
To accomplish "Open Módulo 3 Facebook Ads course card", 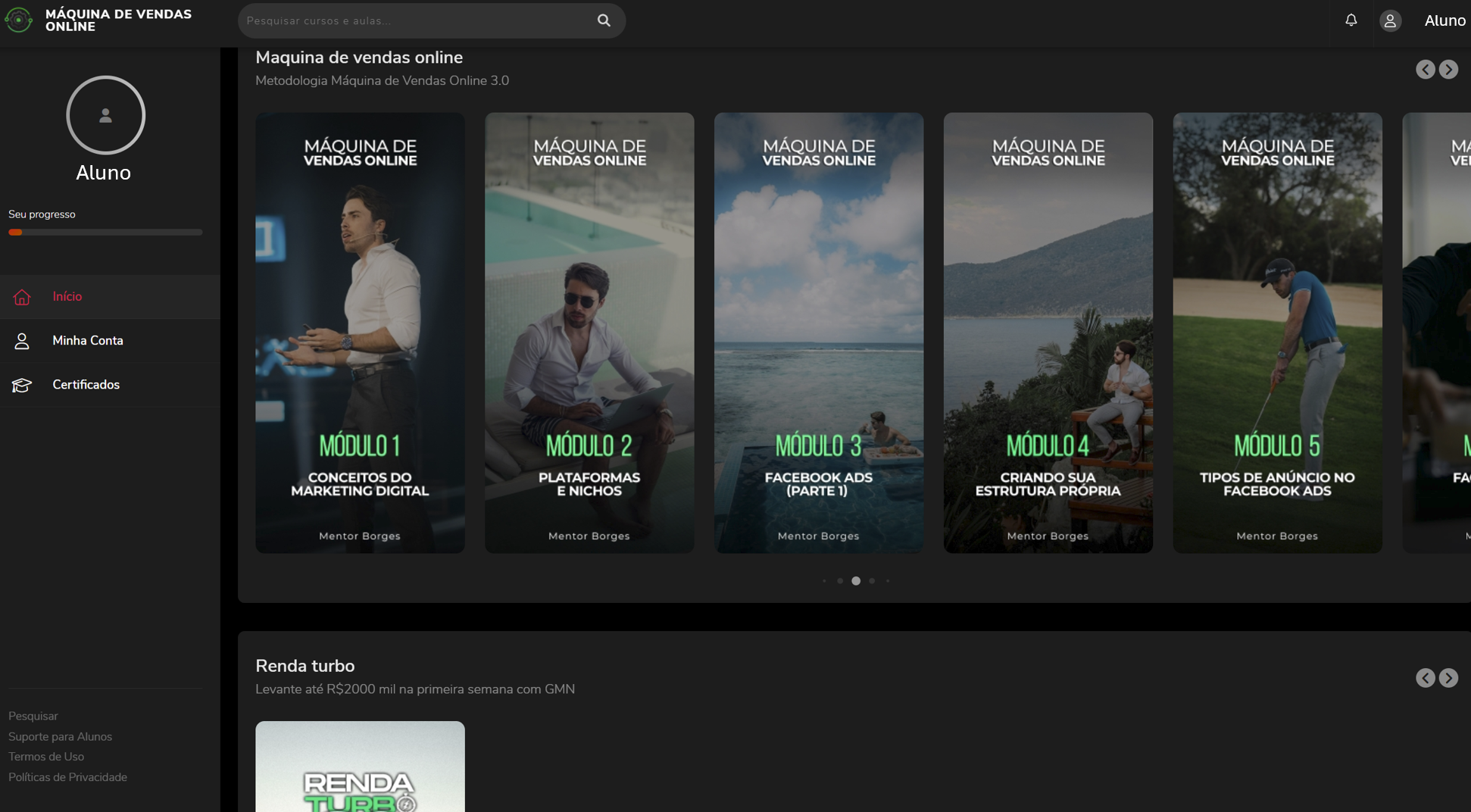I will coord(818,333).
